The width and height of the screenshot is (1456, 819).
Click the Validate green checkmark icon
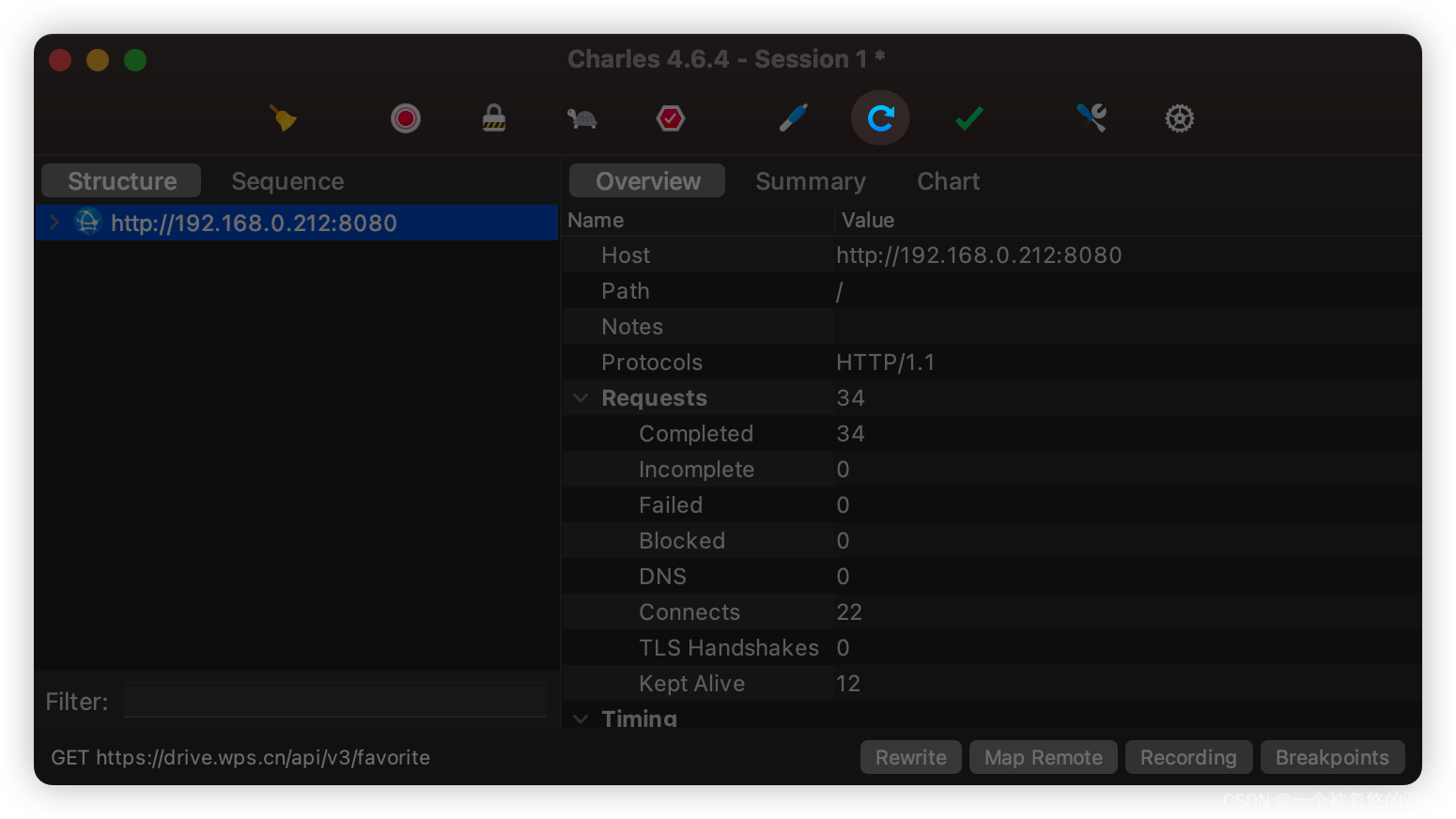969,118
